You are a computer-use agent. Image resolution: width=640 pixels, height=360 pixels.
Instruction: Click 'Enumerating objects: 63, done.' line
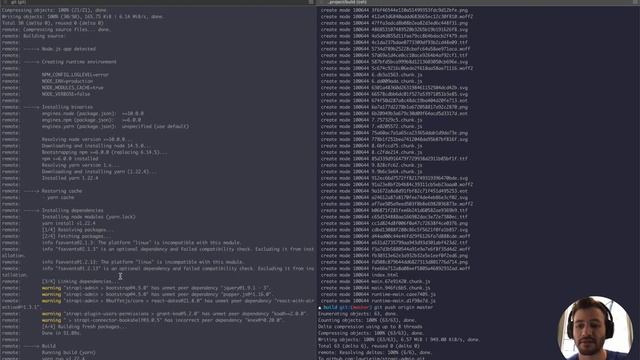click(358, 314)
